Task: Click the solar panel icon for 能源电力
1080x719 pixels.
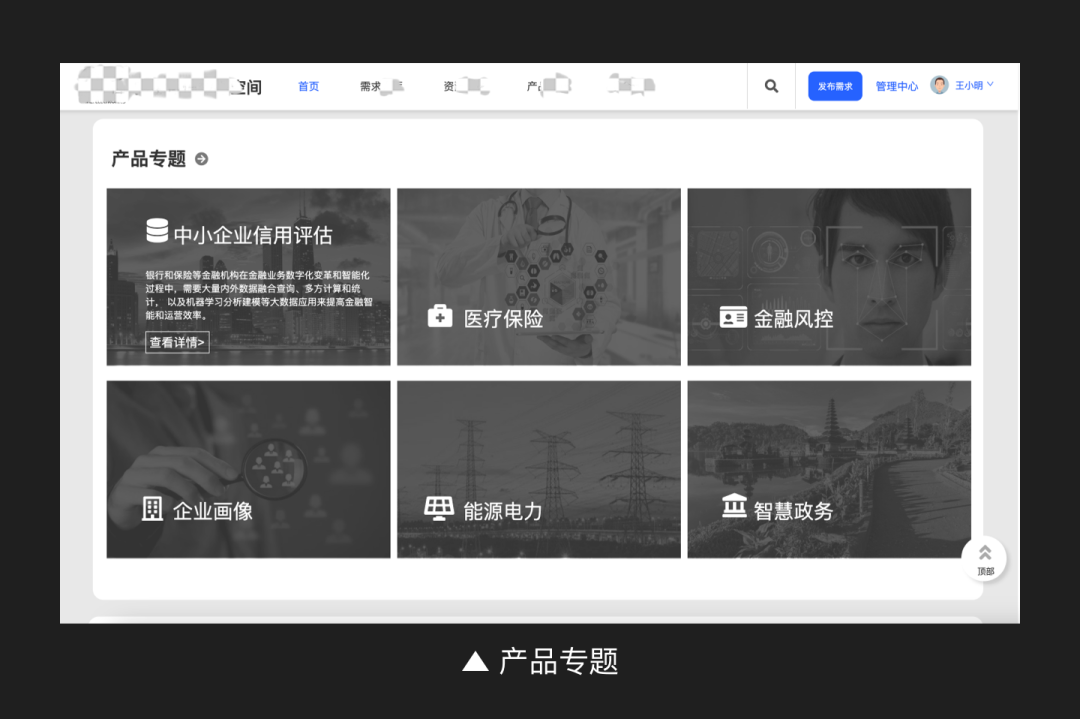Action: click(438, 508)
